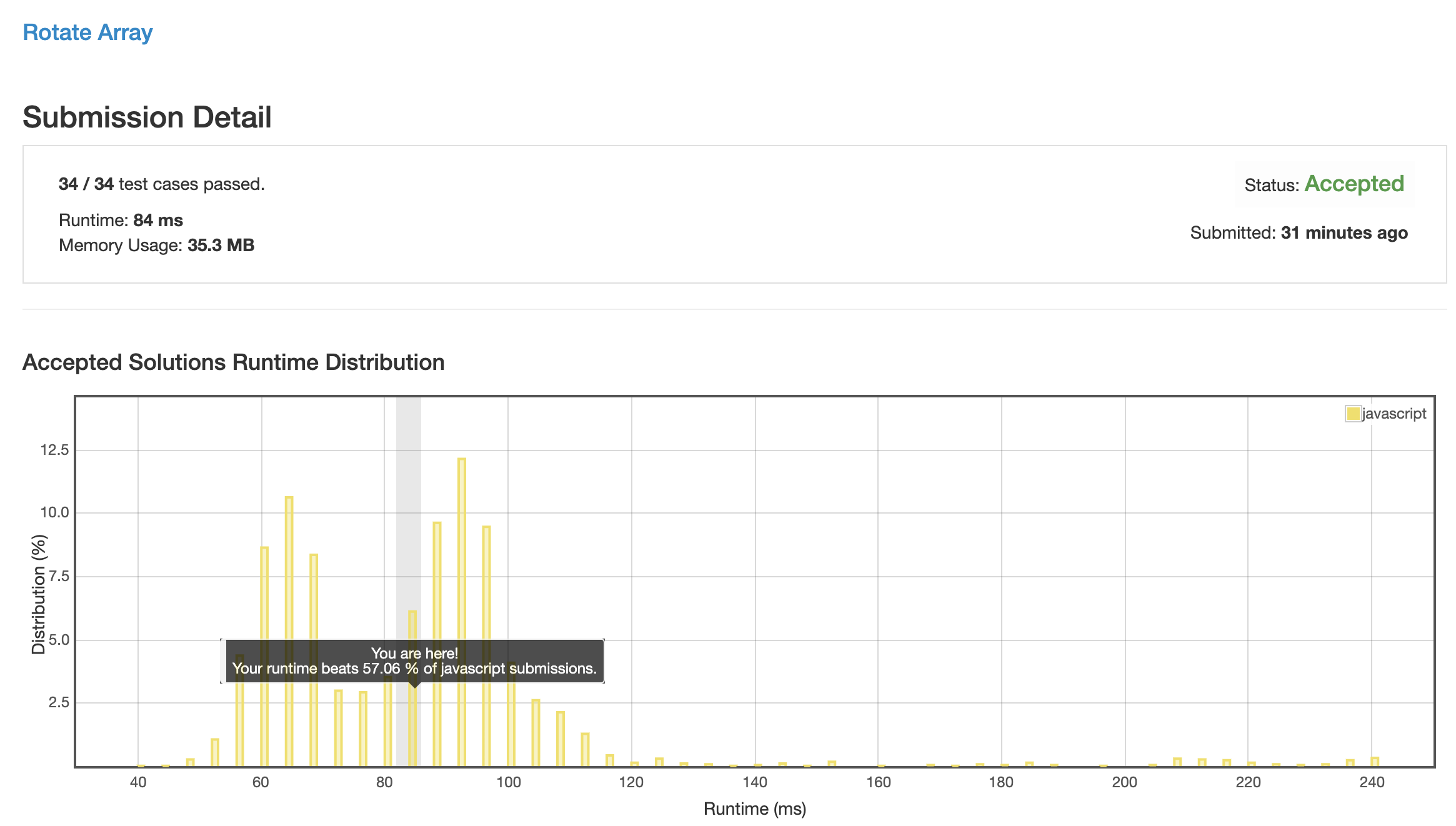Click the bar at 64 ms runtime
The image size is (1456, 826).
(289, 632)
